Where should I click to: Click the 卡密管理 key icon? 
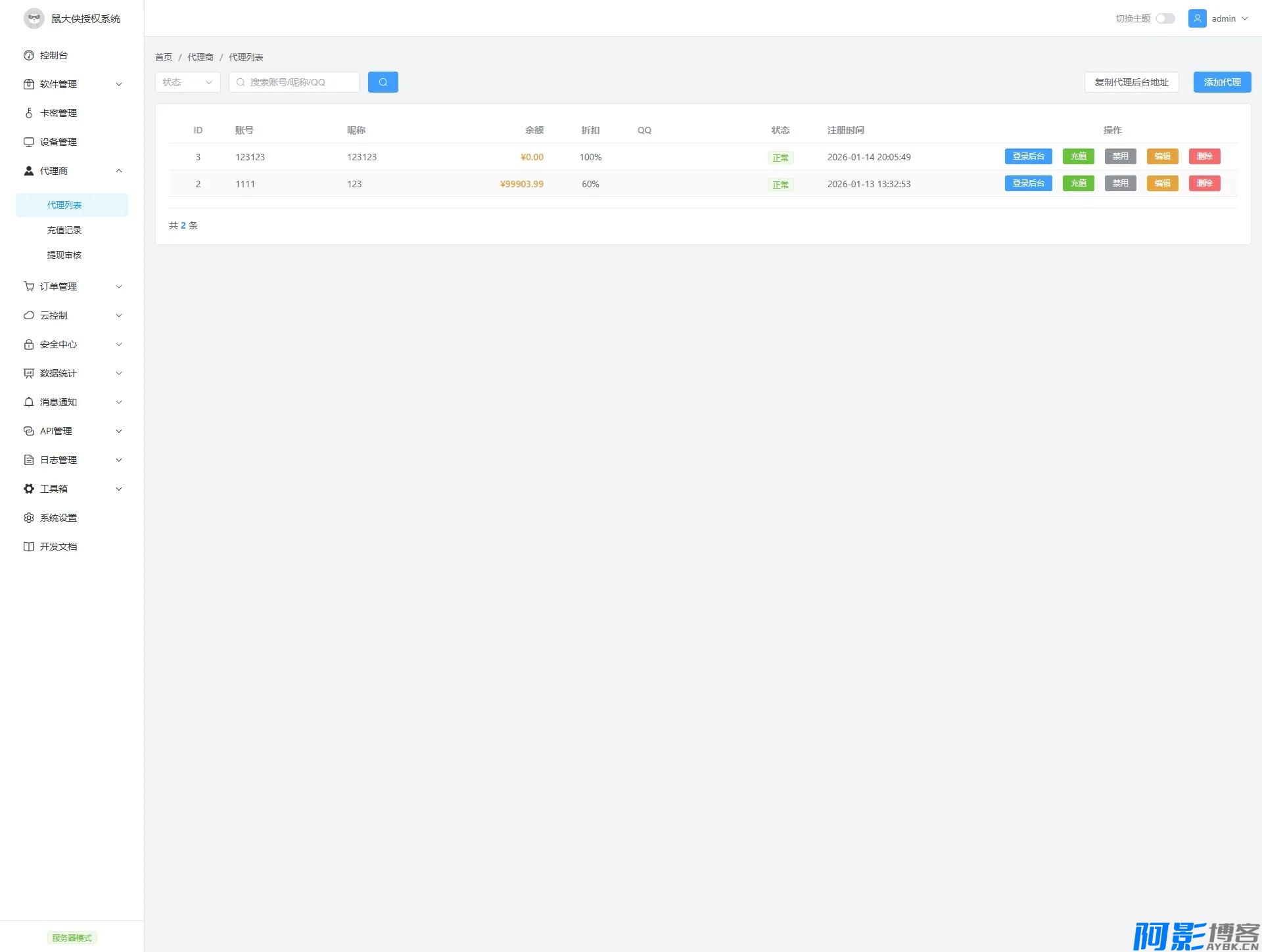click(x=29, y=113)
